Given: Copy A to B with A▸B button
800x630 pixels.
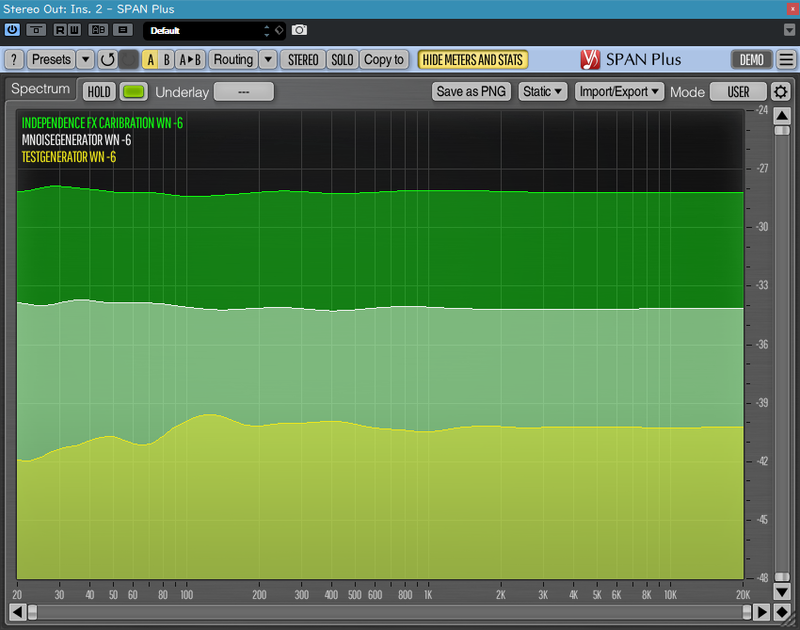Looking at the screenshot, I should (190, 60).
